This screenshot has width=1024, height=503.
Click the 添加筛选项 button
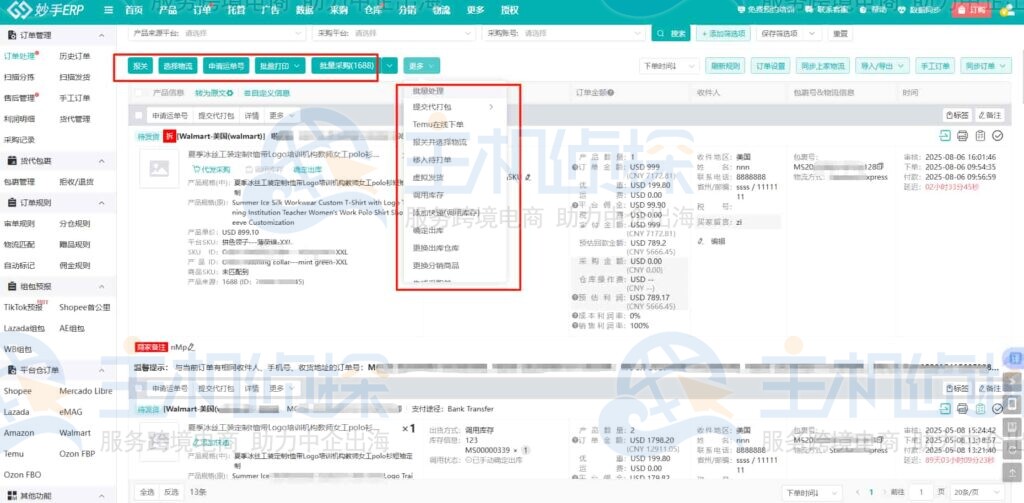[x=723, y=33]
